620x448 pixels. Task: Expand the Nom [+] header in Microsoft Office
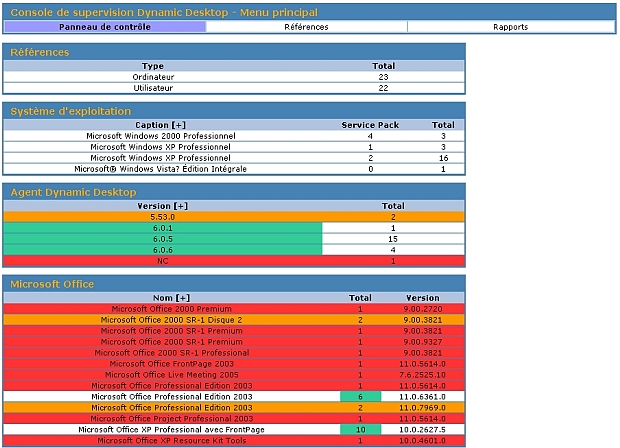point(171,298)
